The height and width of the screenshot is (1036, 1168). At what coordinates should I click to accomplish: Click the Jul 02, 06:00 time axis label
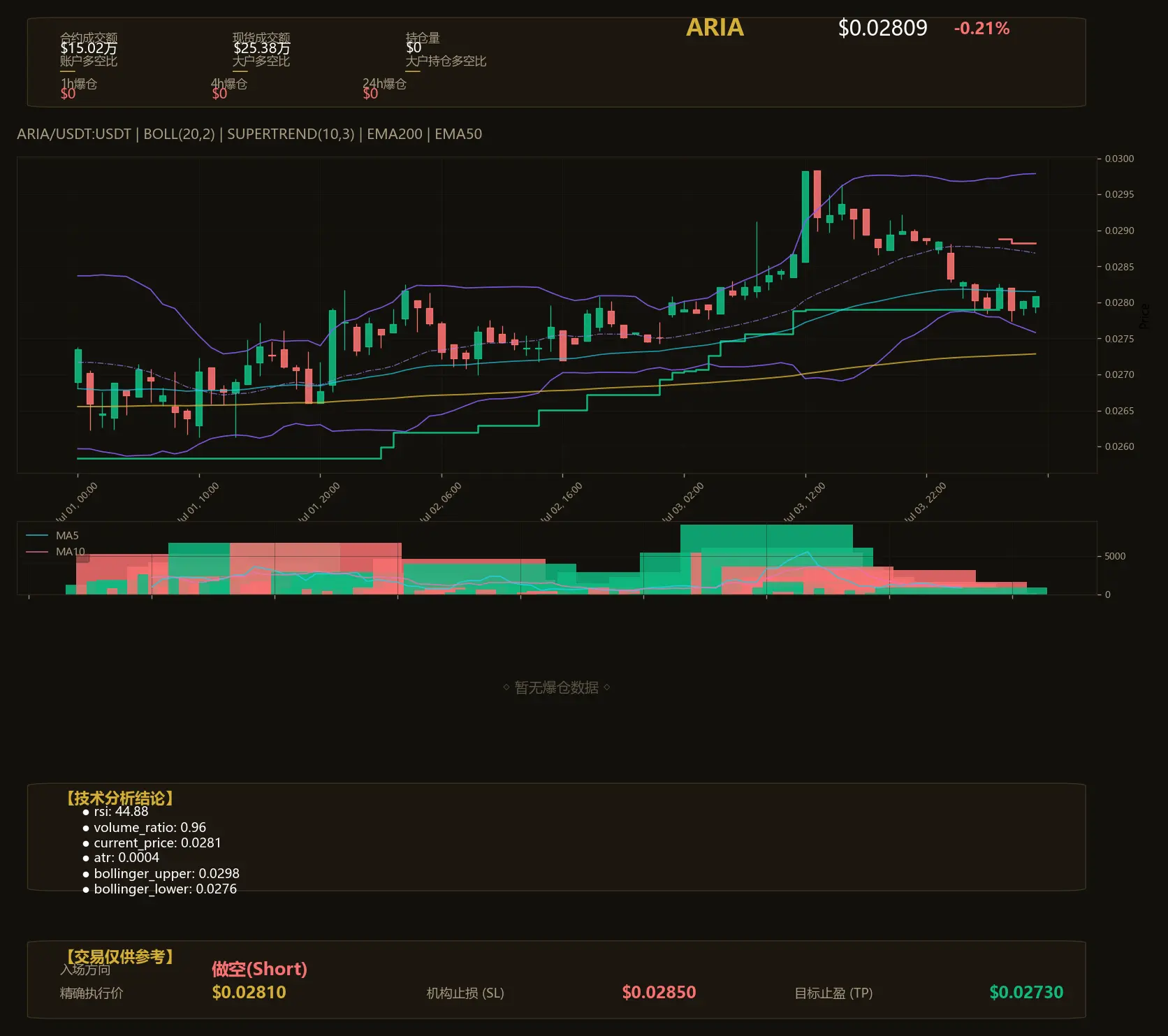439,502
